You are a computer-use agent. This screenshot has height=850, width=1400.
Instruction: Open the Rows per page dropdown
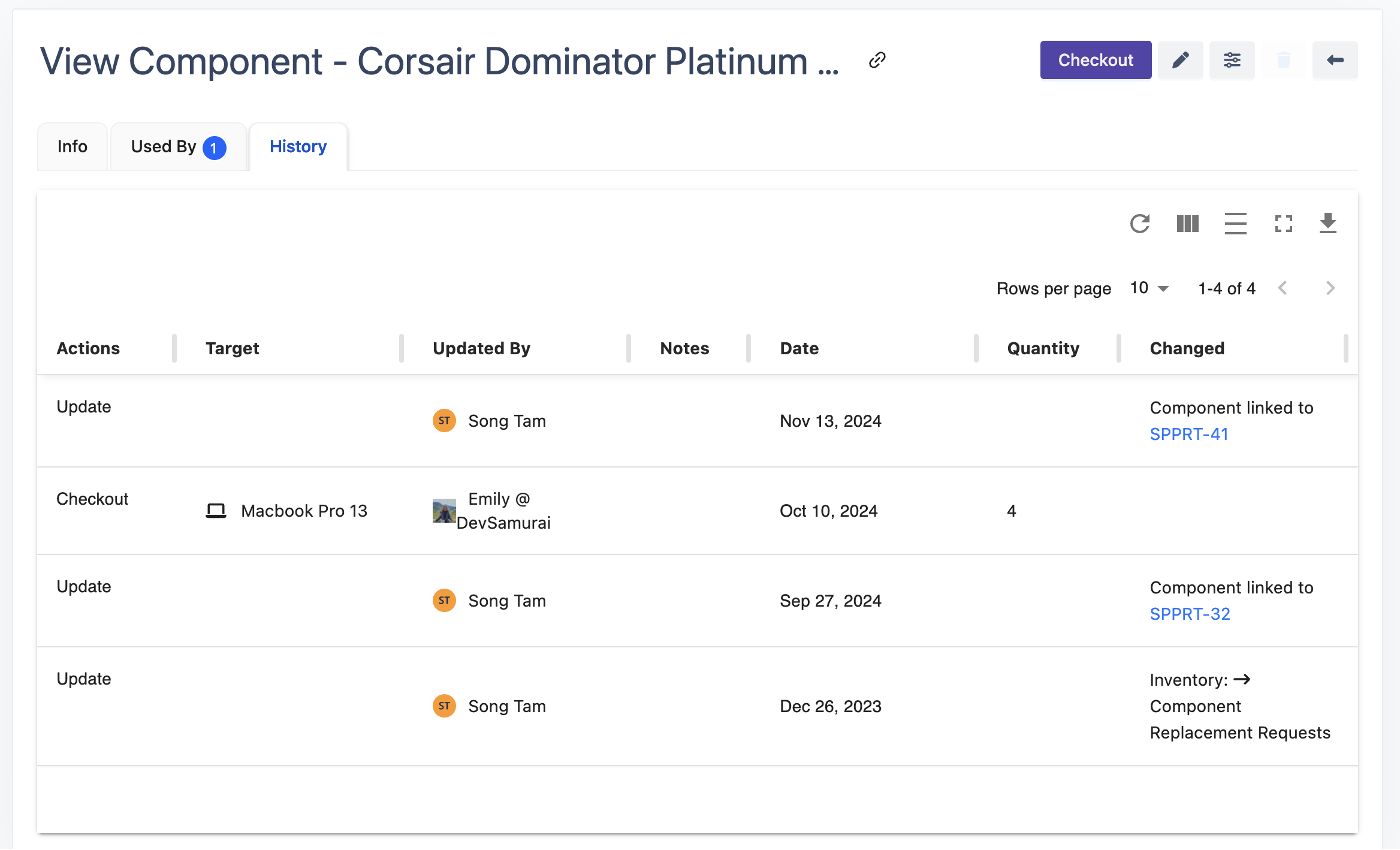pyautogui.click(x=1149, y=288)
